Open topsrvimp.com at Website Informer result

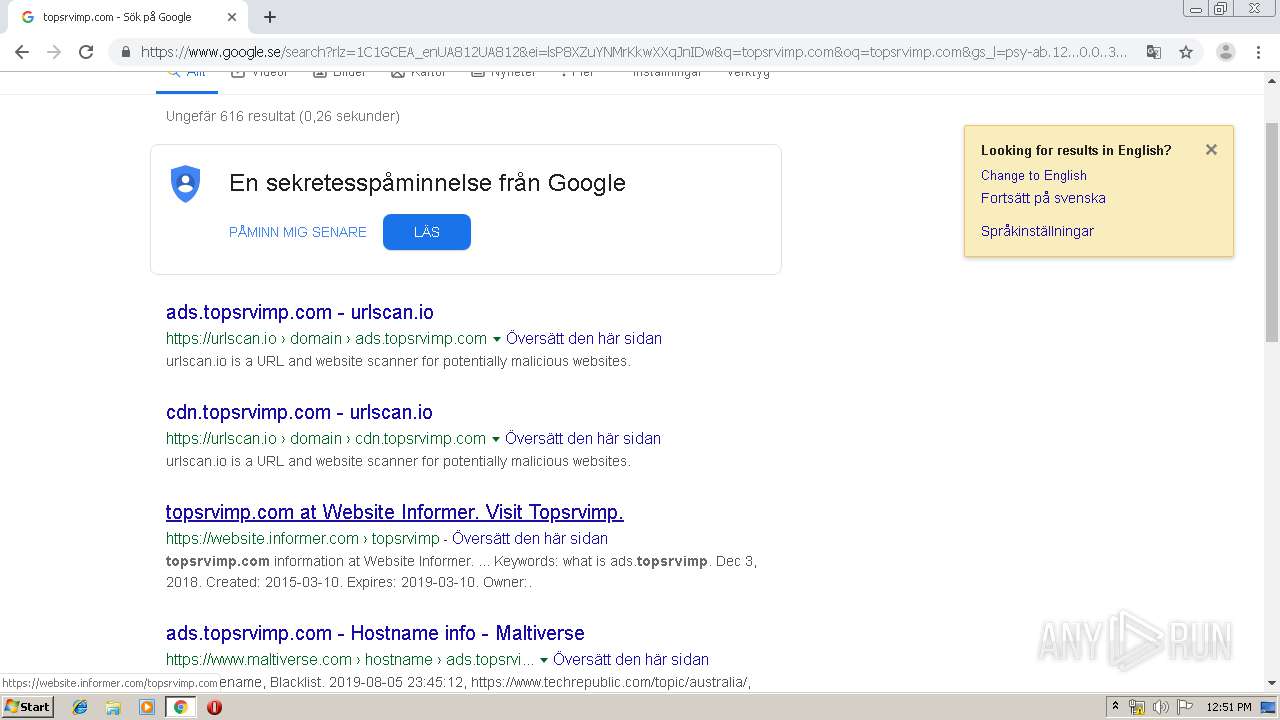(x=395, y=512)
